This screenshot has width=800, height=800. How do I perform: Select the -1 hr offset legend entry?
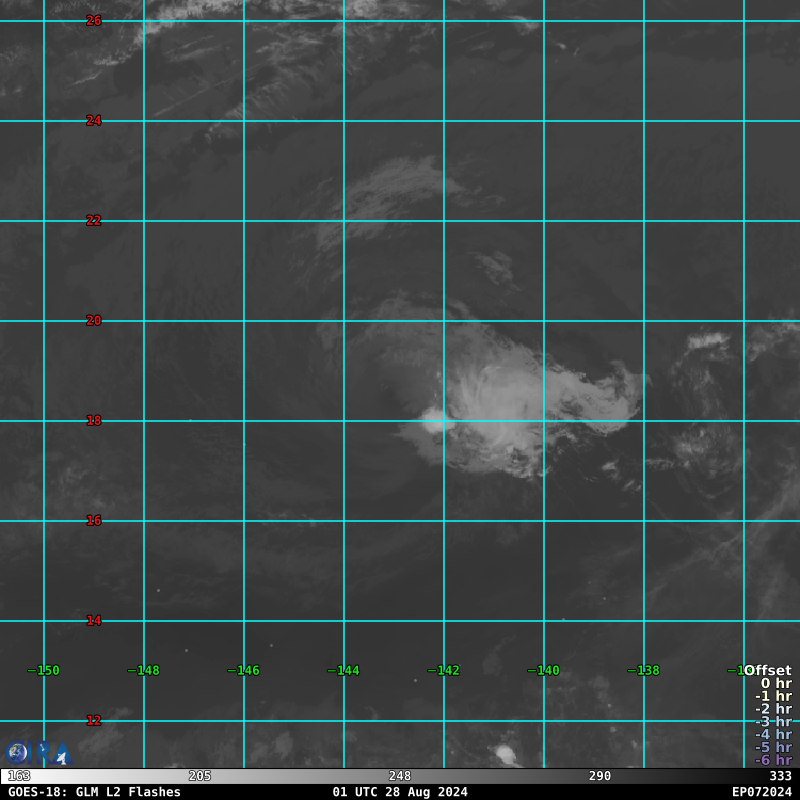point(772,697)
